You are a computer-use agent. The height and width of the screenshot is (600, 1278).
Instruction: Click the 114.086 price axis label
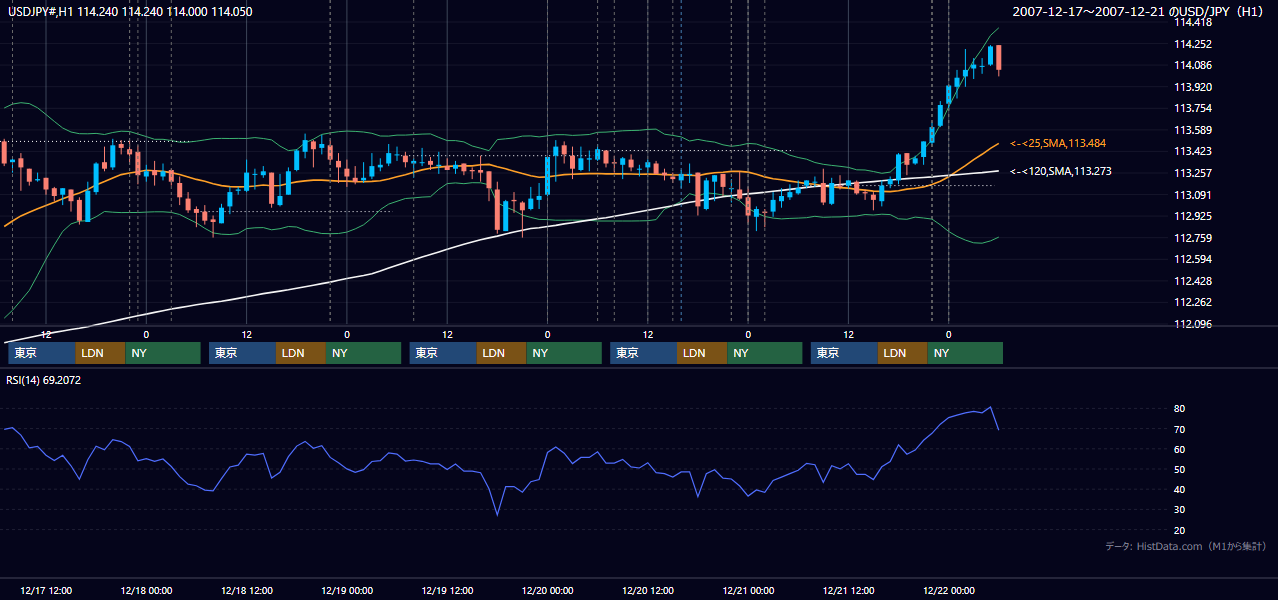(1195, 65)
